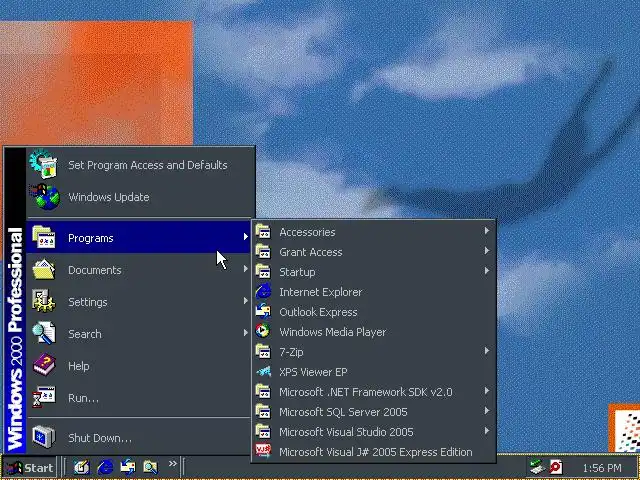Choose Run... from the Start menu

coord(139,397)
